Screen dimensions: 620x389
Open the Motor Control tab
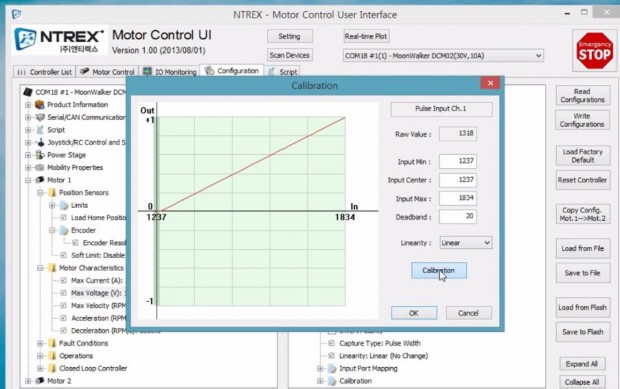click(107, 72)
